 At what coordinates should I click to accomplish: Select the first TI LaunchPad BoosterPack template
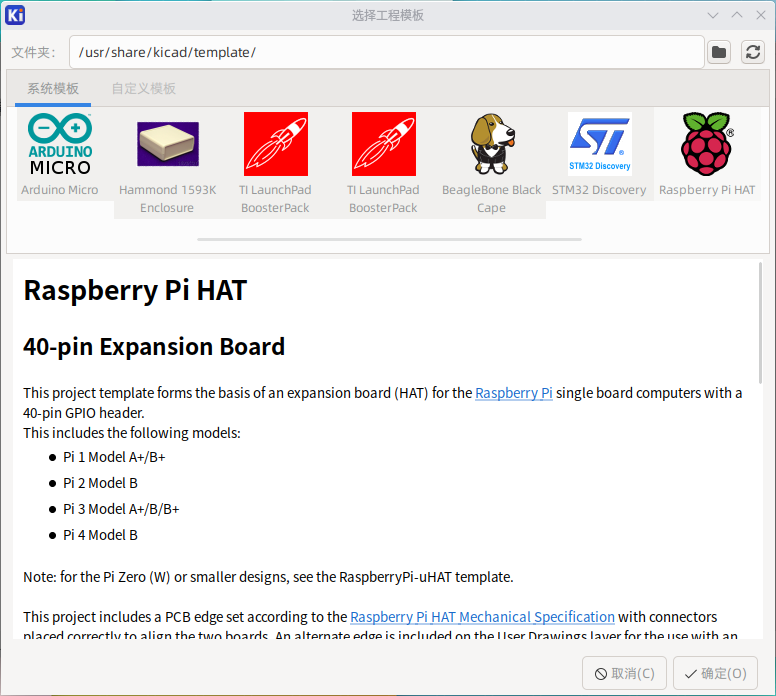tap(275, 144)
